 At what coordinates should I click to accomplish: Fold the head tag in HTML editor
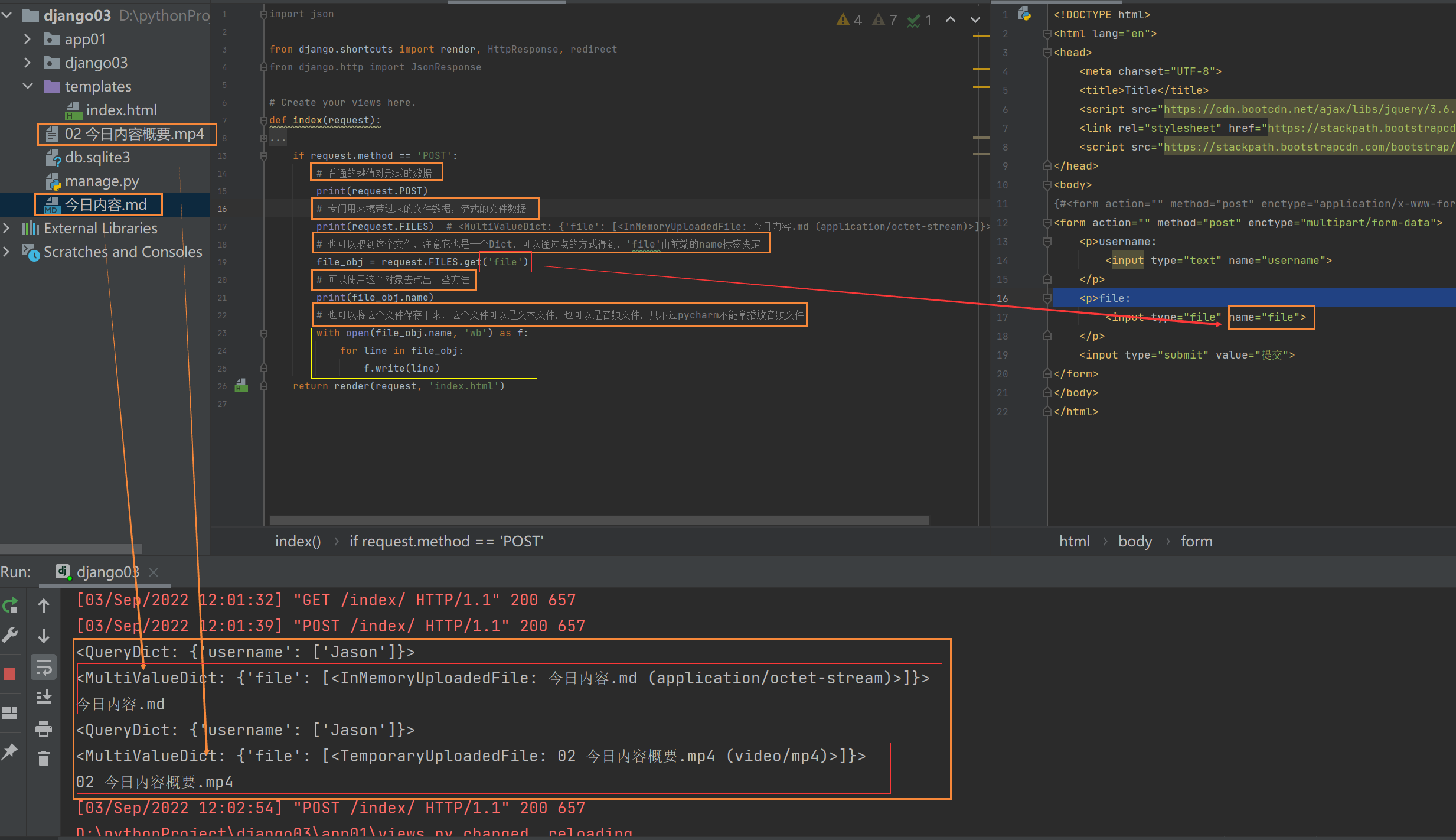1047,53
